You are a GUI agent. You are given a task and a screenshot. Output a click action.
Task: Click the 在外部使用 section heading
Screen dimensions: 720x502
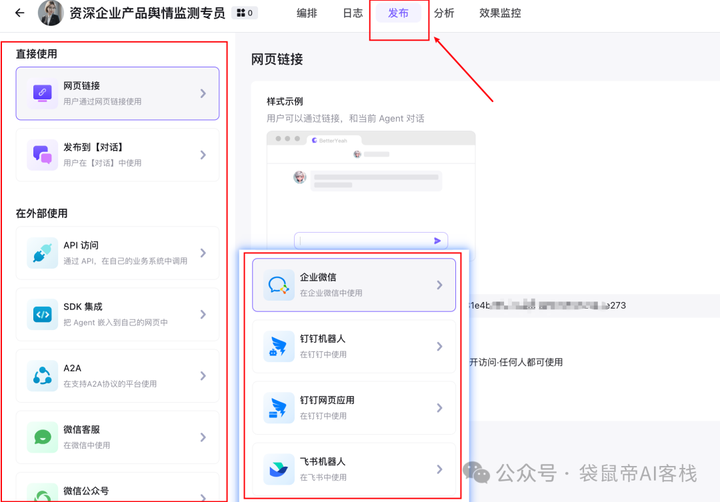coord(41,213)
